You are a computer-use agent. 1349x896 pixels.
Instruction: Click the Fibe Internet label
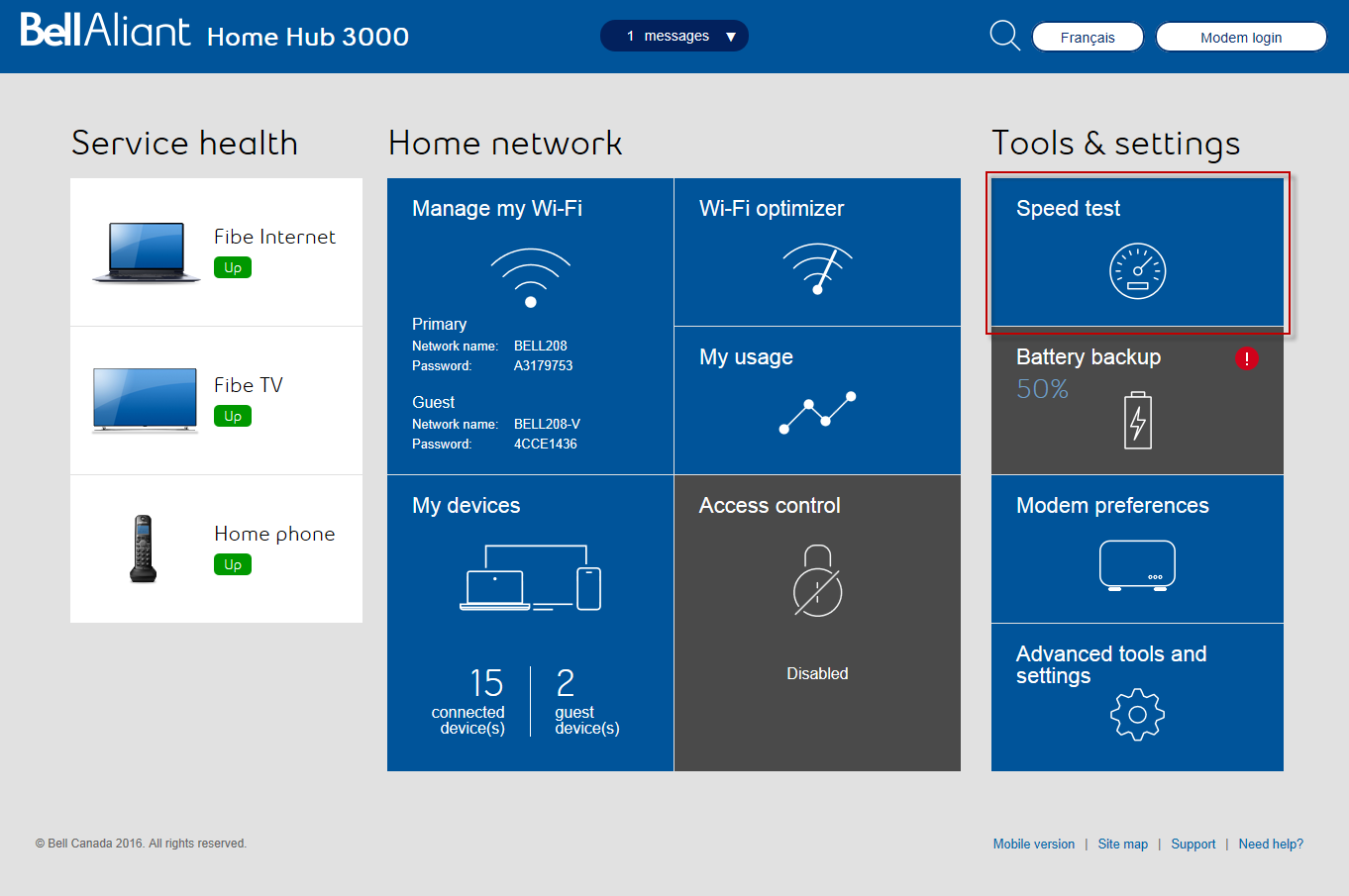[274, 237]
